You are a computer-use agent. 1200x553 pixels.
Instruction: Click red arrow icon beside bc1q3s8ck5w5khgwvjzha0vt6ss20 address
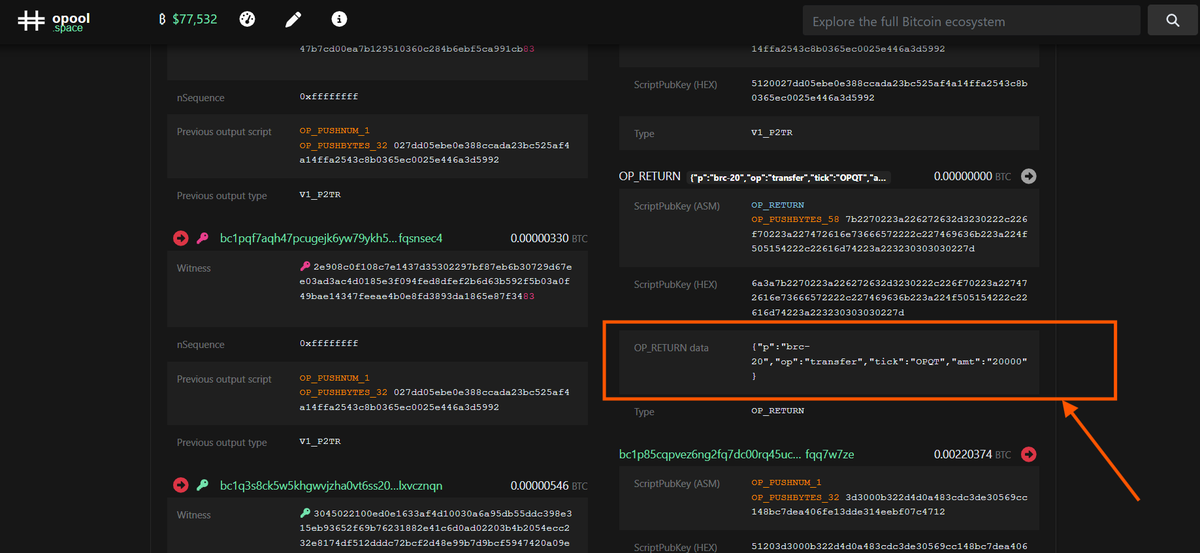pos(181,485)
